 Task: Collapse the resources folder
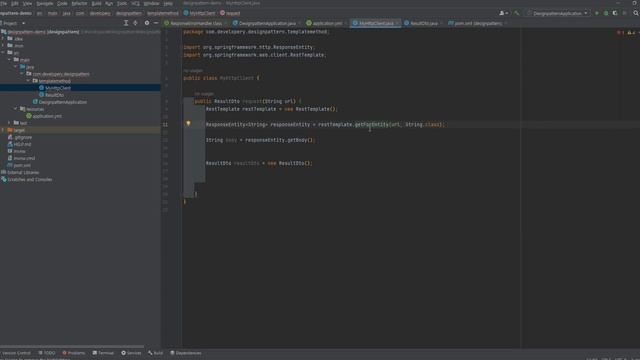(x=16, y=109)
